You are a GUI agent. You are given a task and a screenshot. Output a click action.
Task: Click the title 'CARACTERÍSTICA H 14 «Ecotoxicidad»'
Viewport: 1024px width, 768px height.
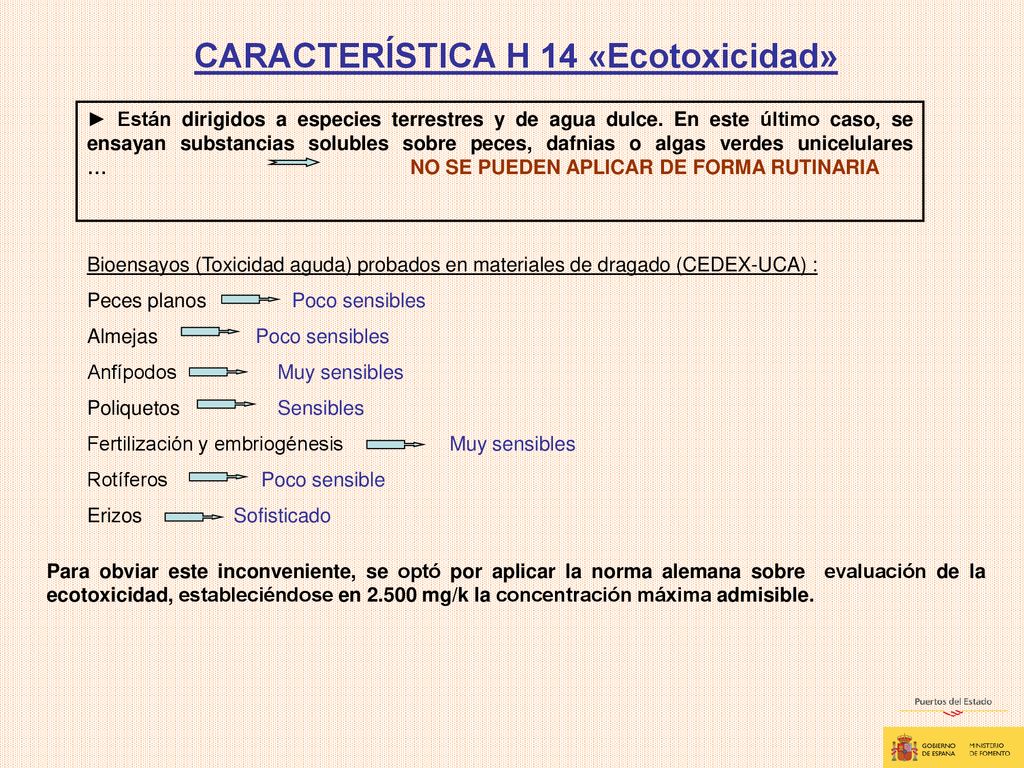pyautogui.click(x=516, y=57)
